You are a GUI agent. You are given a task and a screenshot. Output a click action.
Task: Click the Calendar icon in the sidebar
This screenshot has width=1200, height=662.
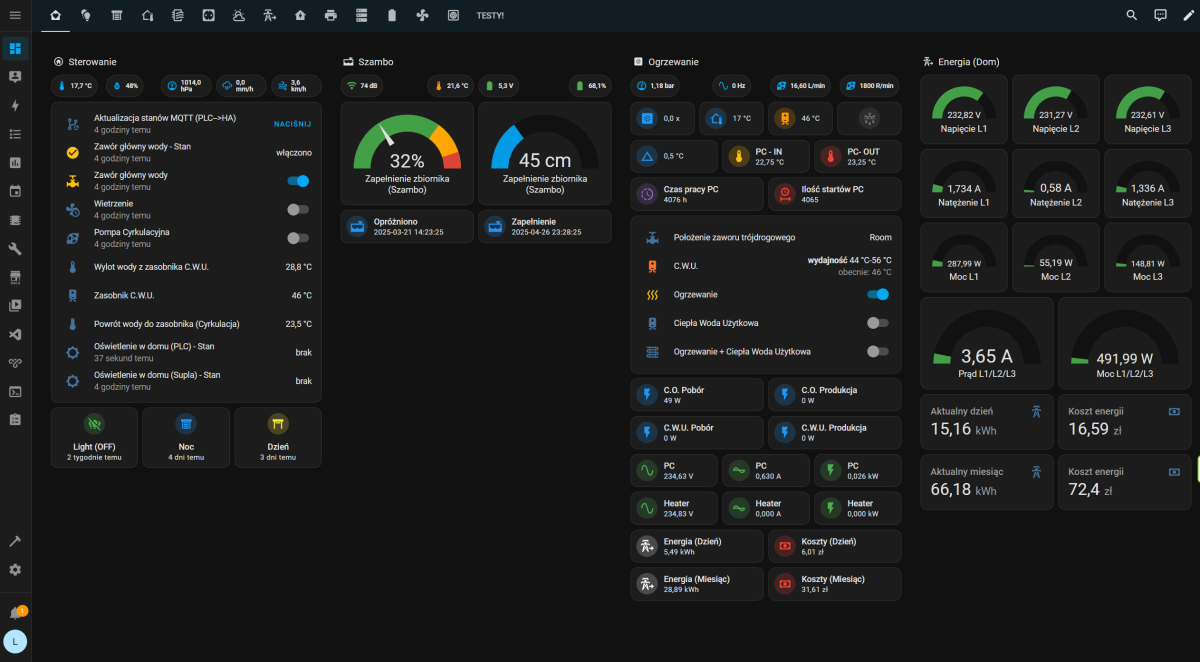15,190
